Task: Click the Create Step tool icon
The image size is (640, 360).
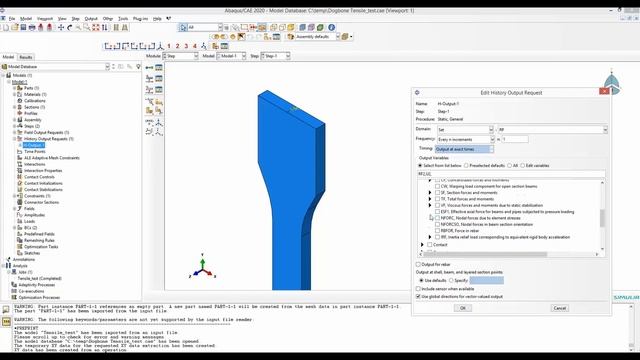Action: (149, 68)
